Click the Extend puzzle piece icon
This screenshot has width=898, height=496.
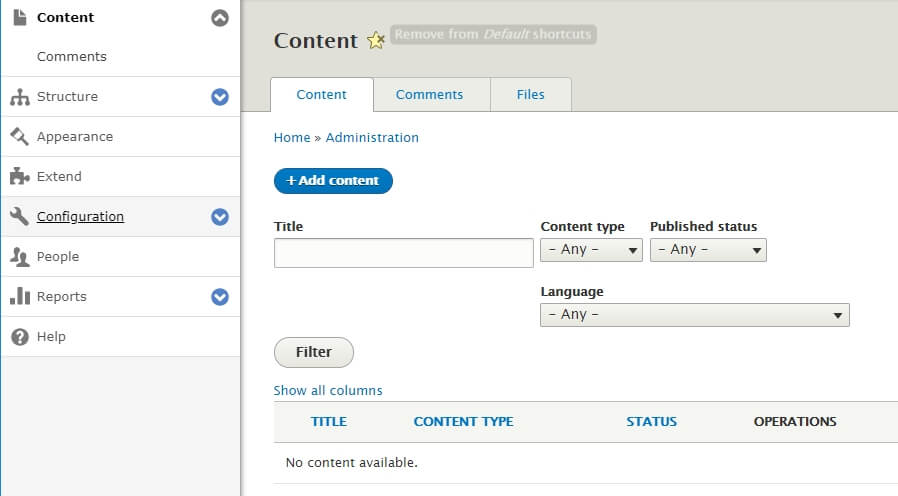coord(19,176)
